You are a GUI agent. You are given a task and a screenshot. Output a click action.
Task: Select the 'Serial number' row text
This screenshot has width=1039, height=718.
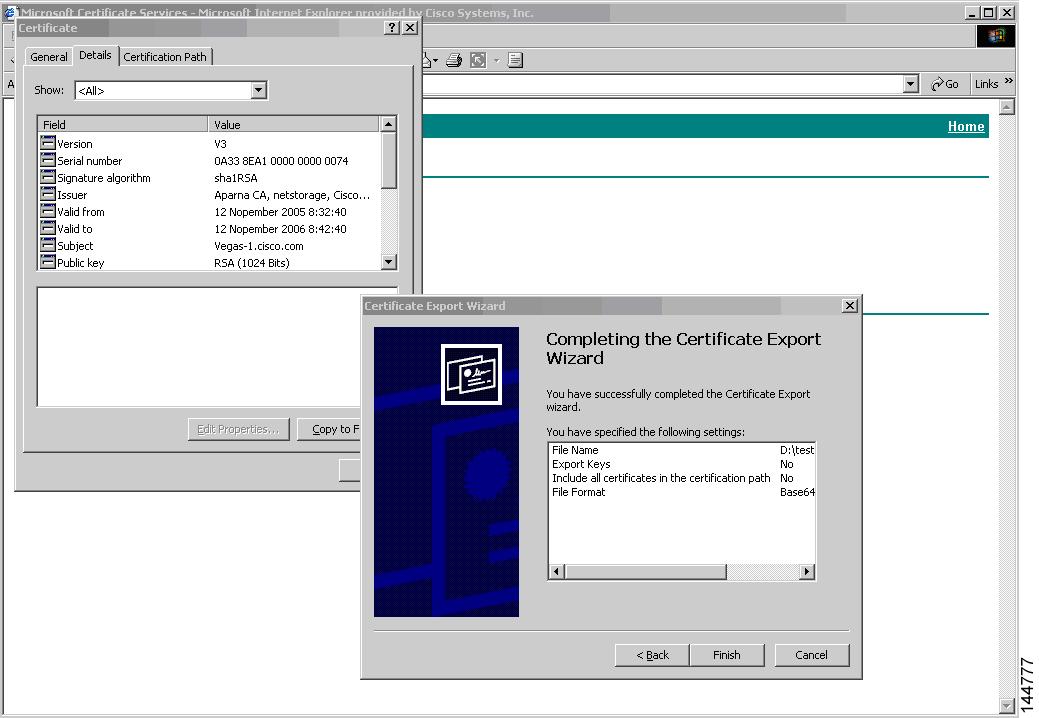click(x=89, y=161)
